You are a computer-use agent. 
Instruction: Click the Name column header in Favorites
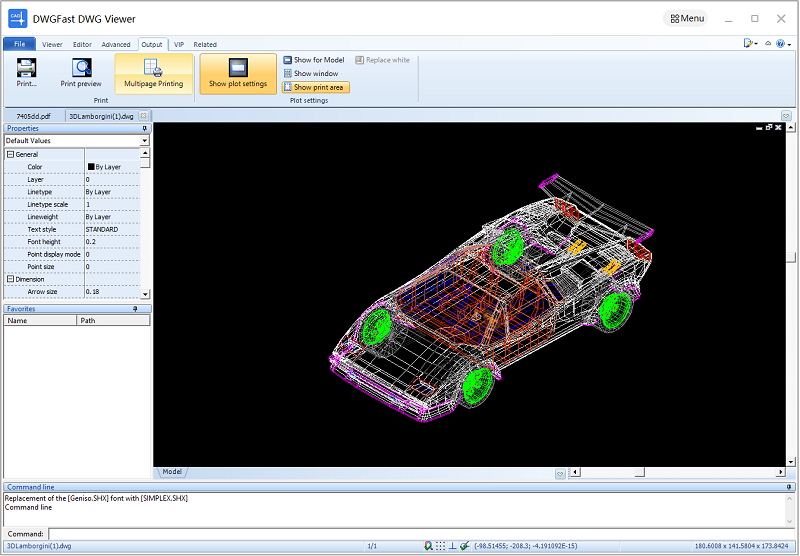coord(40,320)
